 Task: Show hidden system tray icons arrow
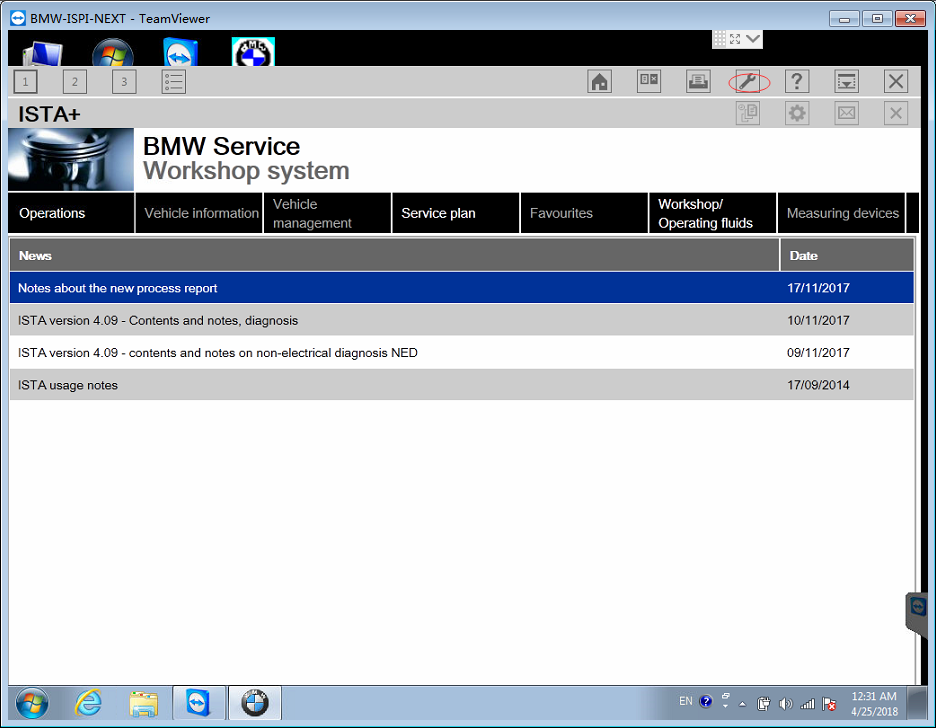pyautogui.click(x=743, y=704)
